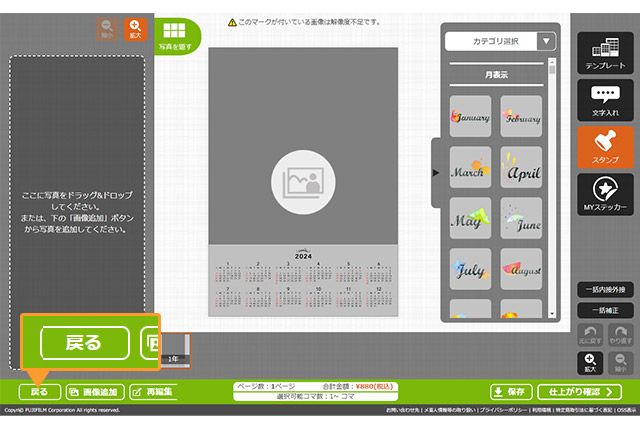Choose the January month stamp
This screenshot has width=640, height=427.
tap(470, 116)
